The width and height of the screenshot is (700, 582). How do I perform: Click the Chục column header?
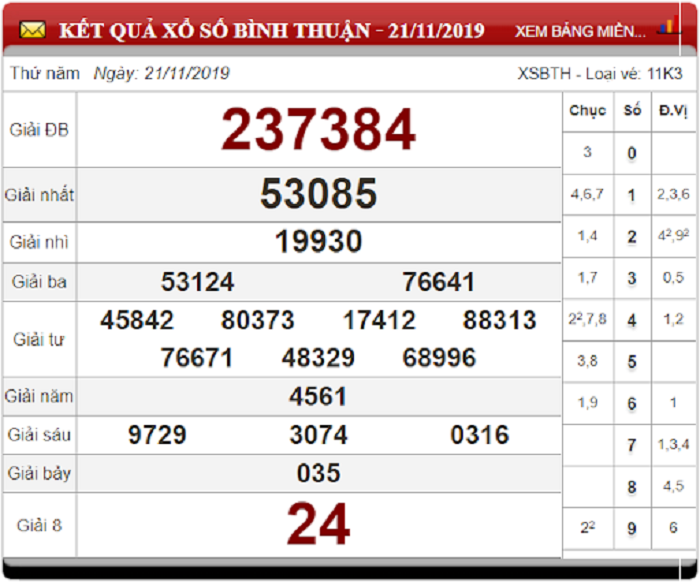[x=588, y=110]
